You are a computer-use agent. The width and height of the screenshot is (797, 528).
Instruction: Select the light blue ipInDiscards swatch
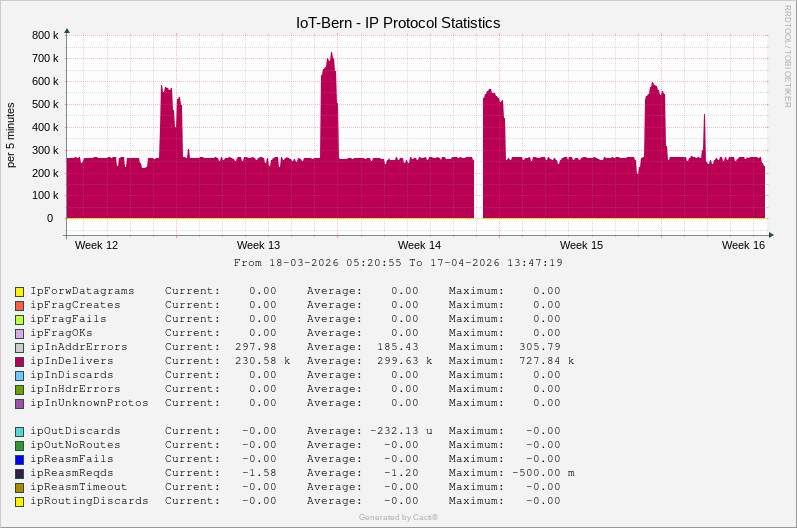[19, 376]
